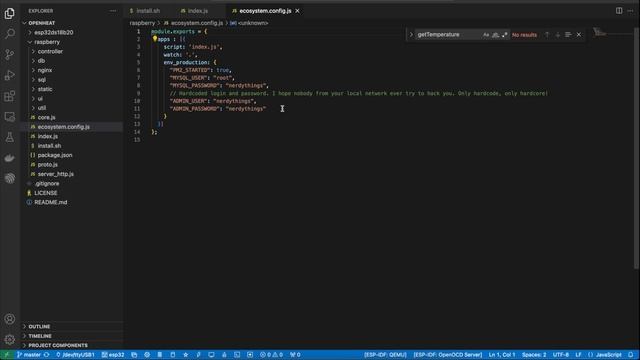Screen dimensions: 640x360
Task: Change JavaScript language mode
Action: 608,355
